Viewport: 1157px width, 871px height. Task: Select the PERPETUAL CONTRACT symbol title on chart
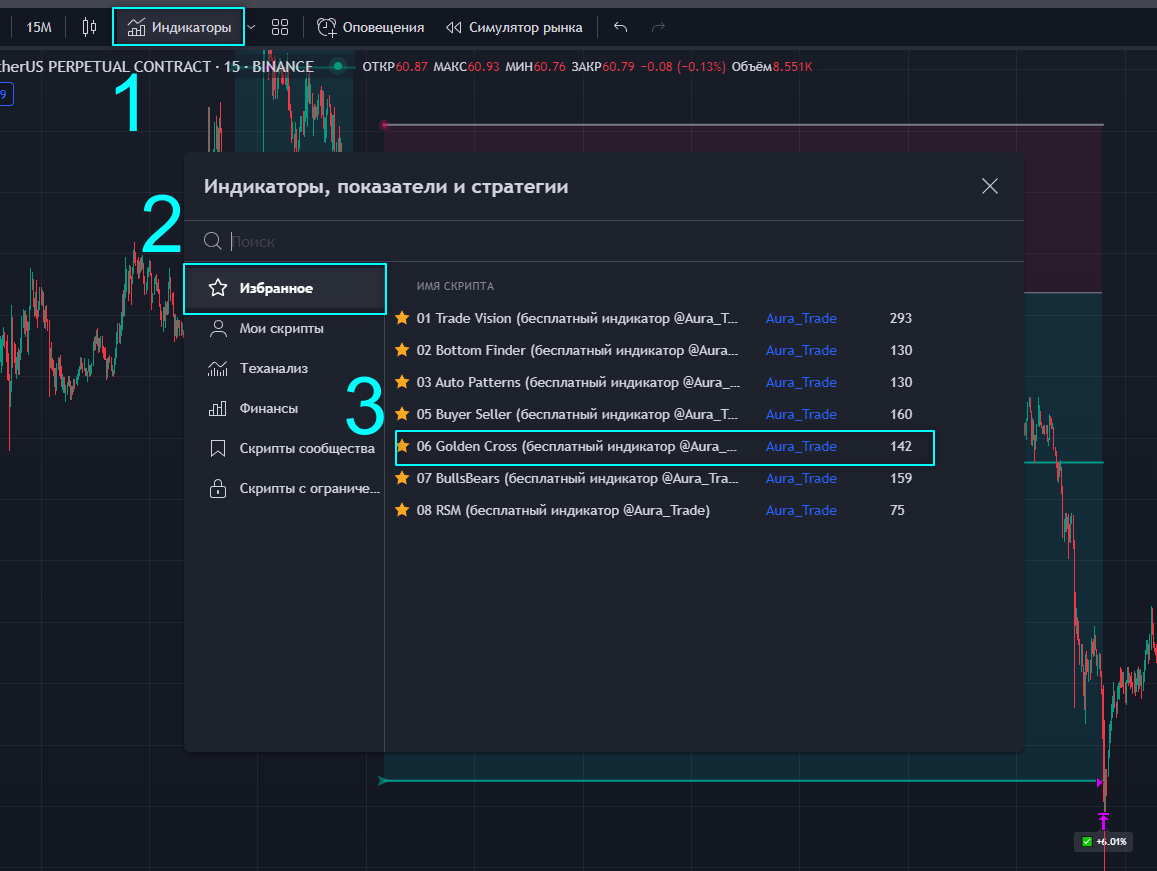pos(156,66)
